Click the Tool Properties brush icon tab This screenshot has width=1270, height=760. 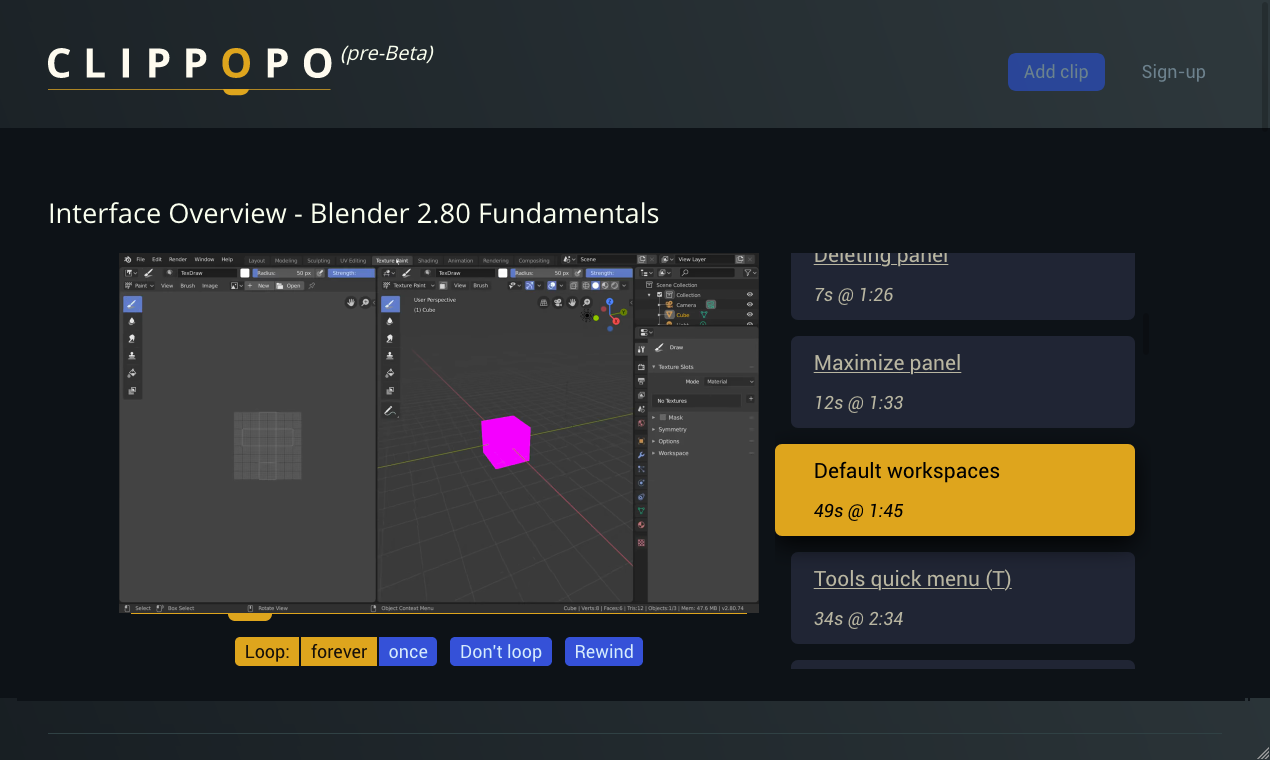(x=640, y=350)
